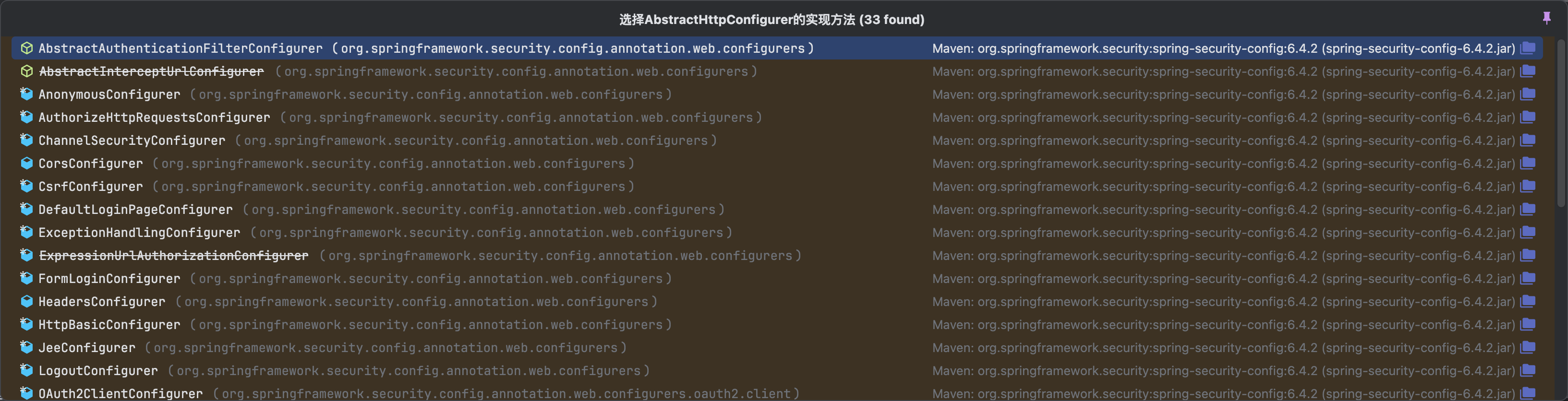Select ExceptionHandlingConfigurer entry
The image size is (1568, 401).
click(x=139, y=233)
